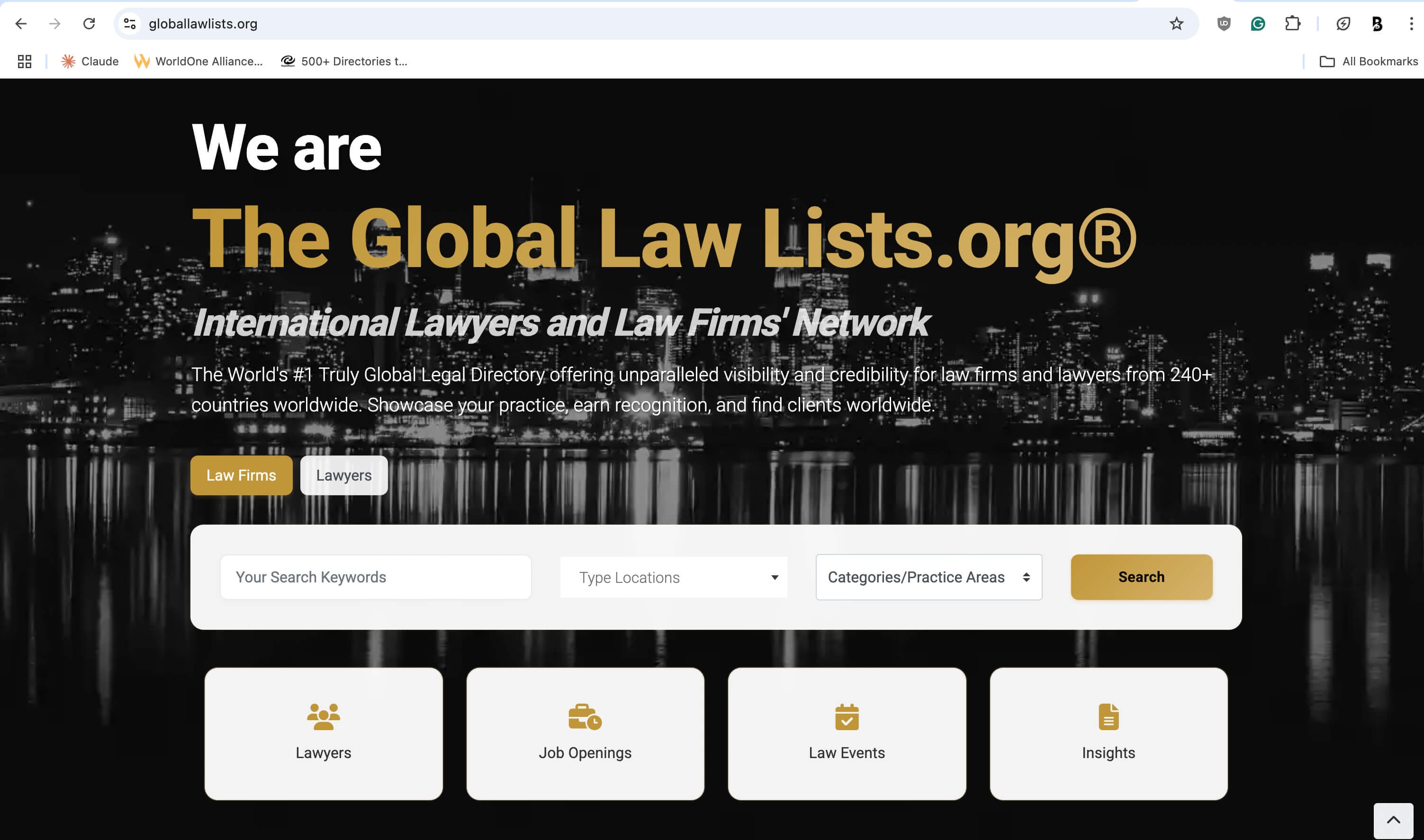Switch to the Law Firms search tab

coord(241,475)
